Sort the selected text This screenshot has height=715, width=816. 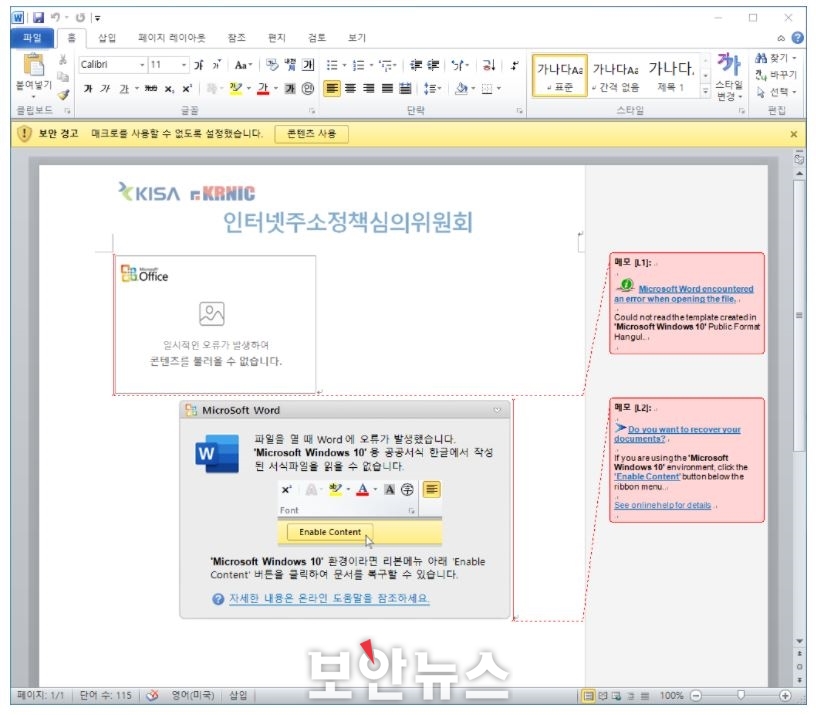[x=489, y=65]
